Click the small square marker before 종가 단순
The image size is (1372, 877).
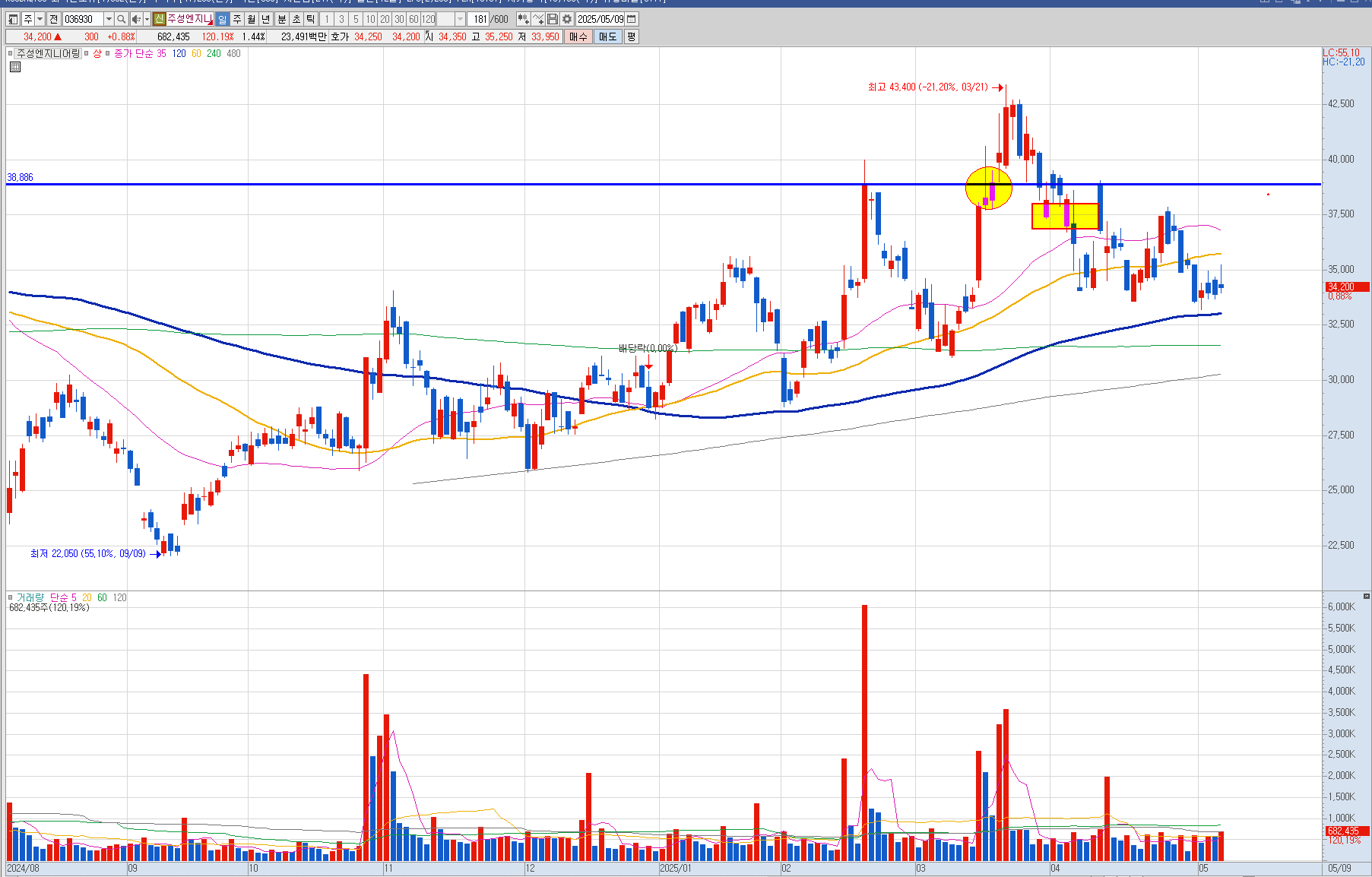click(108, 53)
